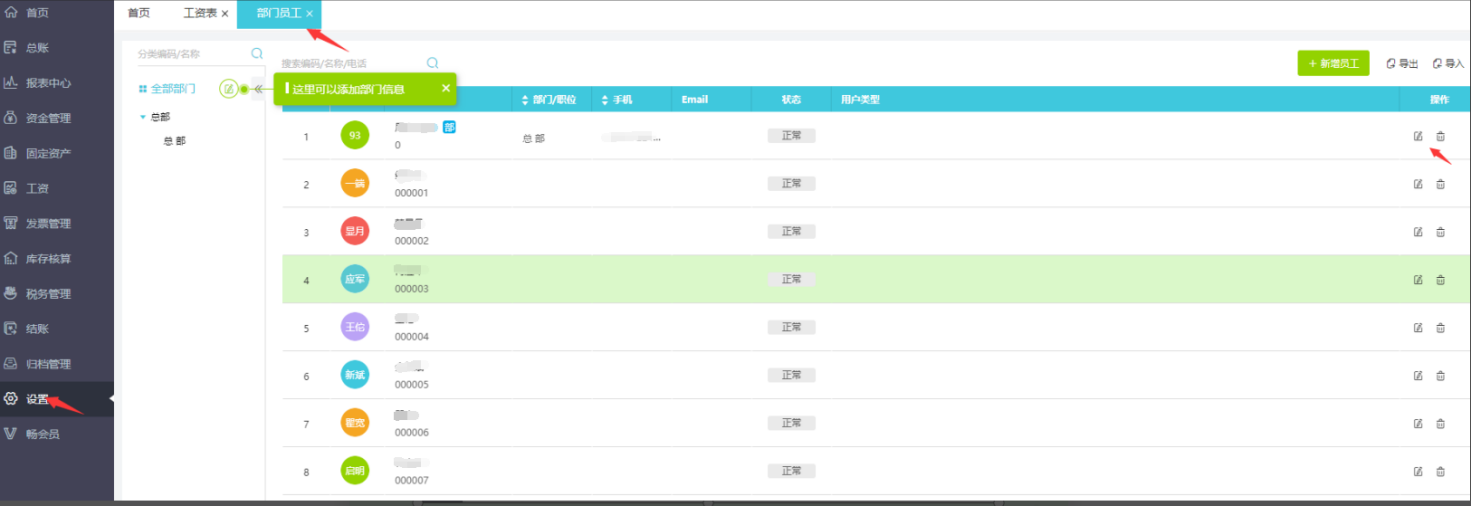Edit the employee in row 1
This screenshot has width=1471, height=506.
1418,136
